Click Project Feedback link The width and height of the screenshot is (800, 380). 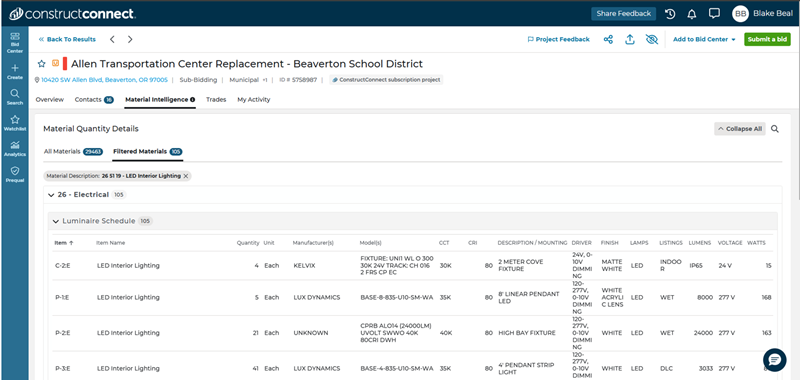click(x=559, y=39)
